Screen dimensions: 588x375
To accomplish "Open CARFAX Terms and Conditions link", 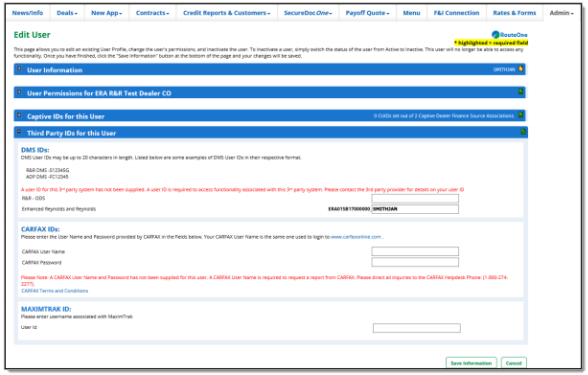I will [55, 291].
